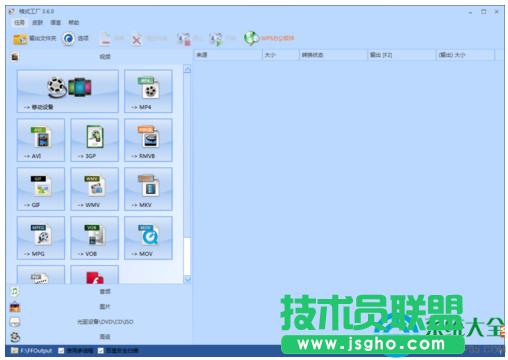The image size is (508, 360).
Task: Open the 语言 (Language) menu
Action: [55, 22]
